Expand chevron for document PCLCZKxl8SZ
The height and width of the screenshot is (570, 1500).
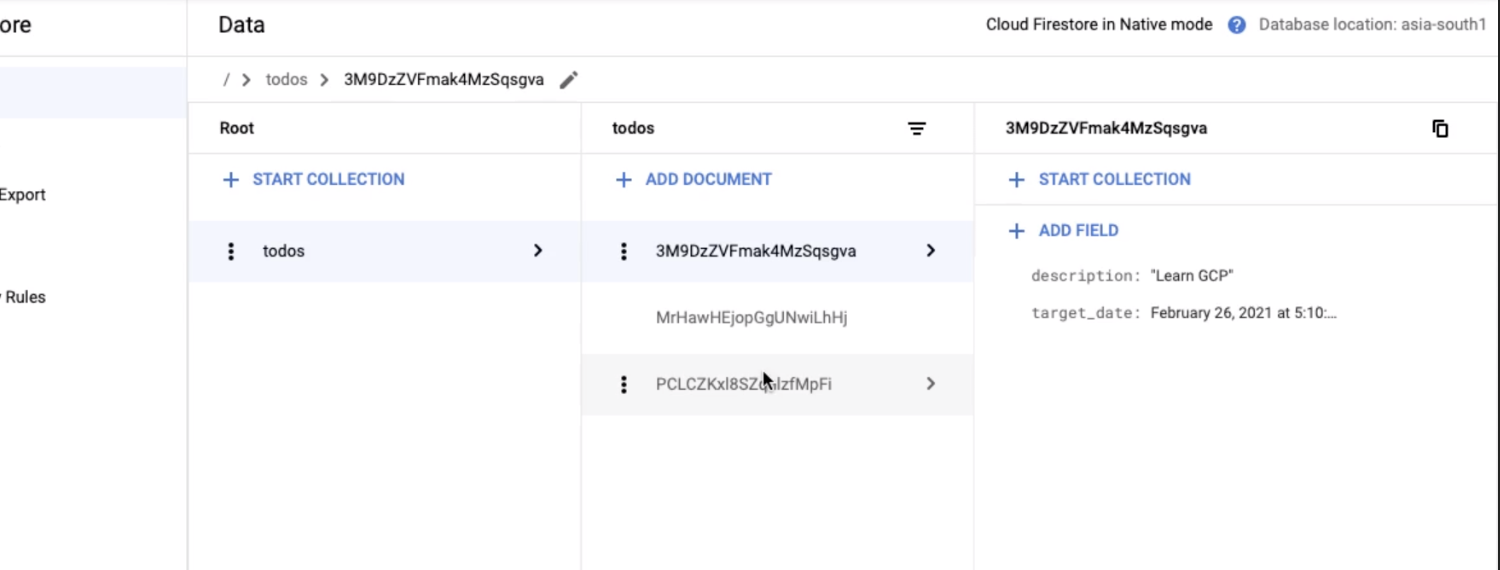(x=931, y=384)
